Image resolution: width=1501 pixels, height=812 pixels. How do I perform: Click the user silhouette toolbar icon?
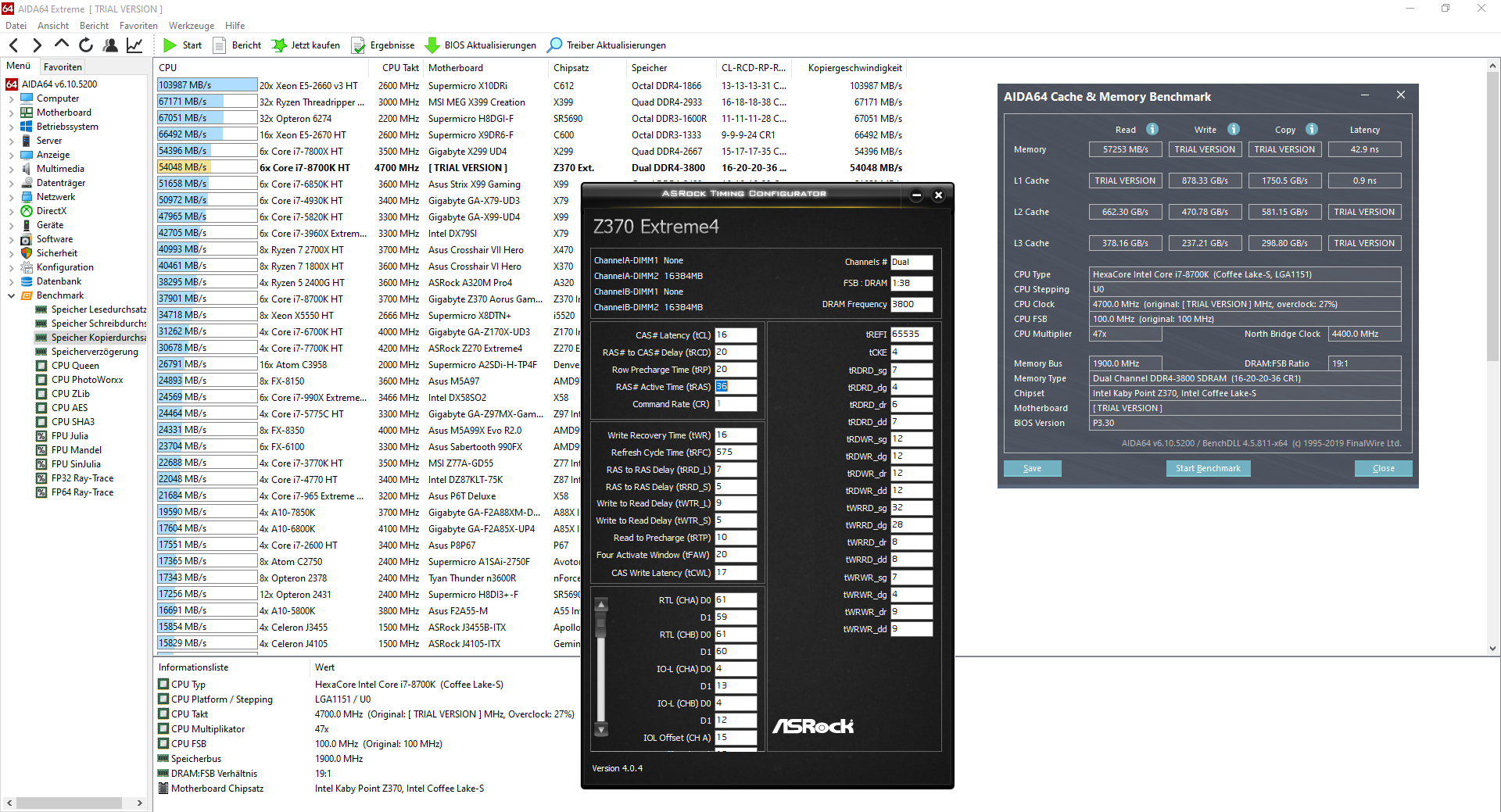110,45
